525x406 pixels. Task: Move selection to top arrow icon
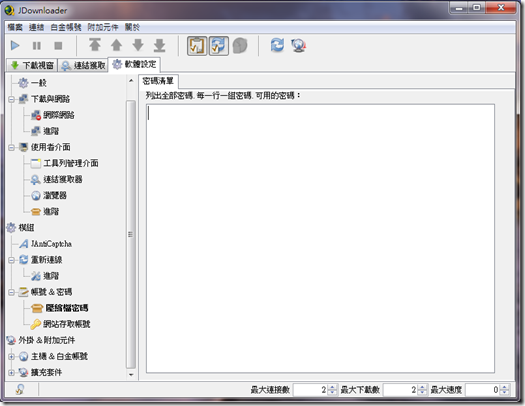pos(95,45)
